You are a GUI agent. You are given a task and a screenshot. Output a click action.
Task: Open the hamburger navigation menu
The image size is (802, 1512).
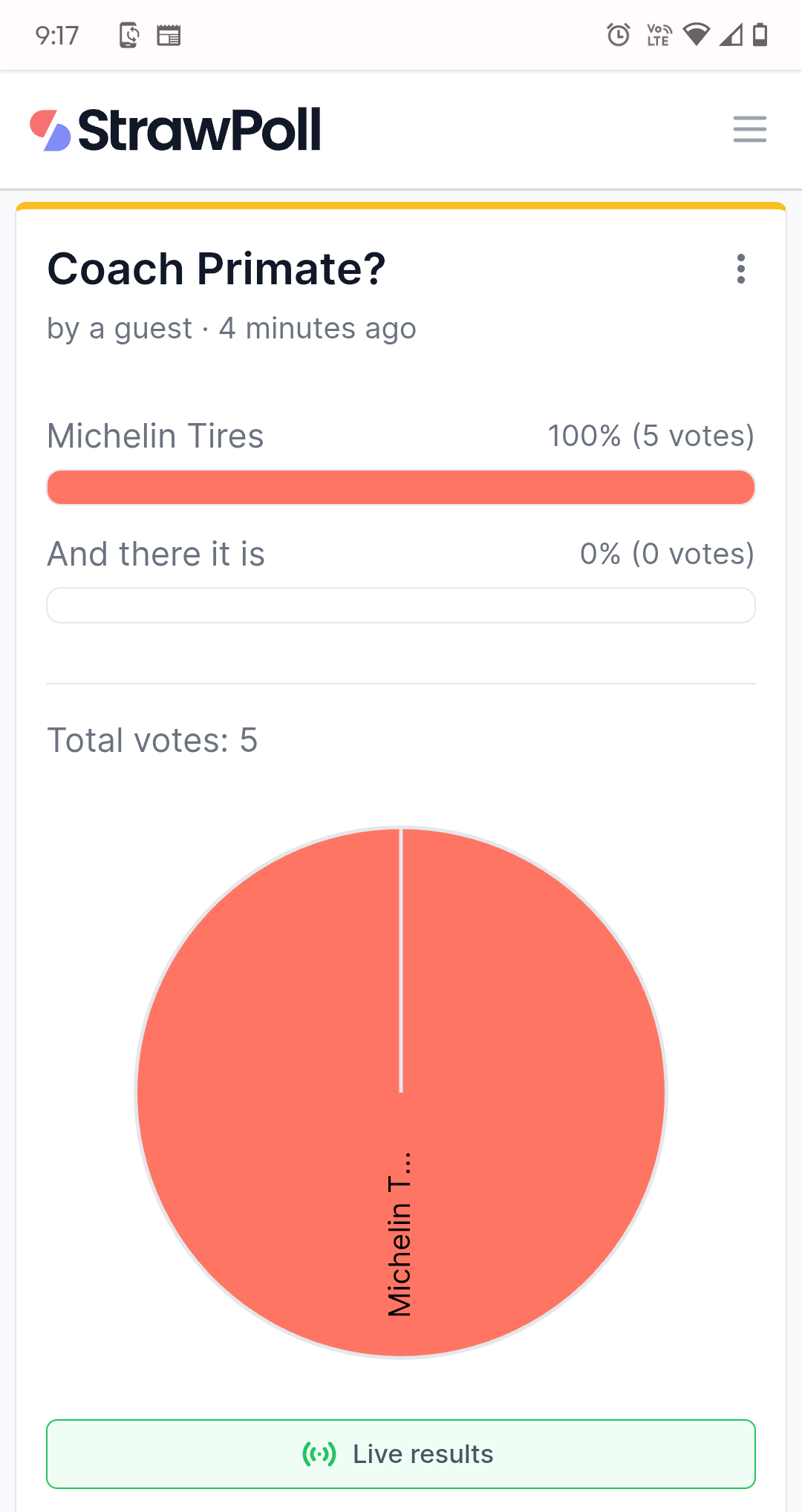749,129
